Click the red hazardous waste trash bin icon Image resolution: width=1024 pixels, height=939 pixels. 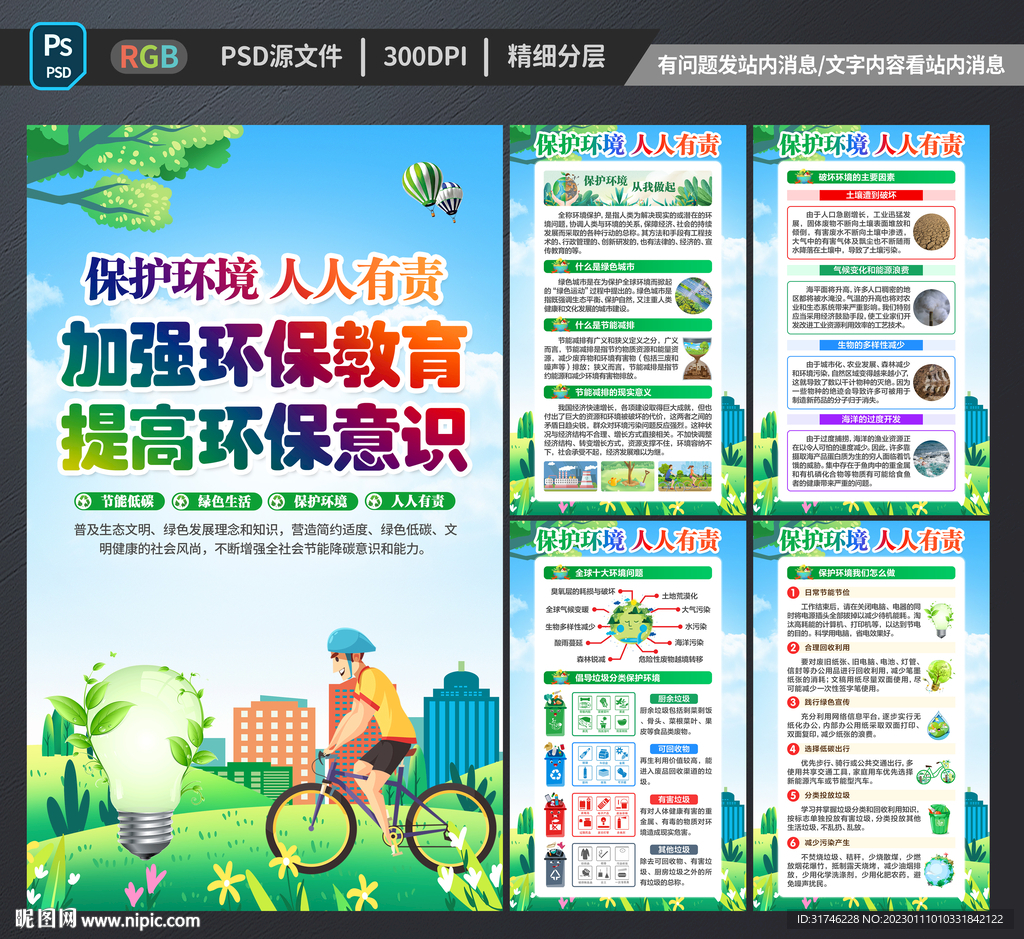(555, 814)
